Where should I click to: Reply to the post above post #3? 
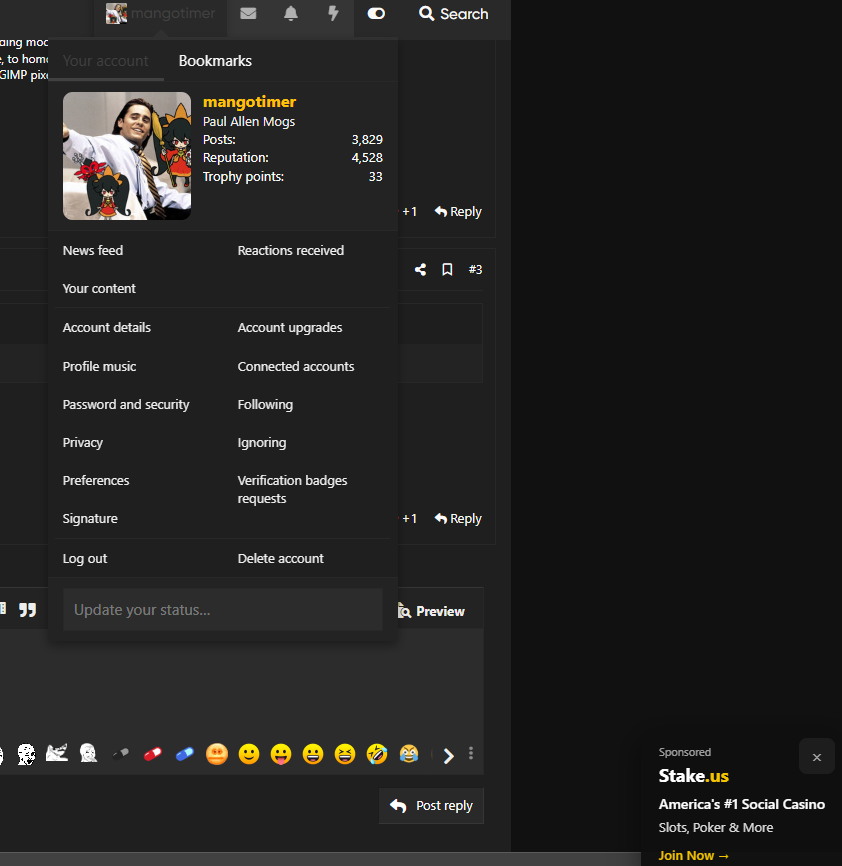point(458,212)
